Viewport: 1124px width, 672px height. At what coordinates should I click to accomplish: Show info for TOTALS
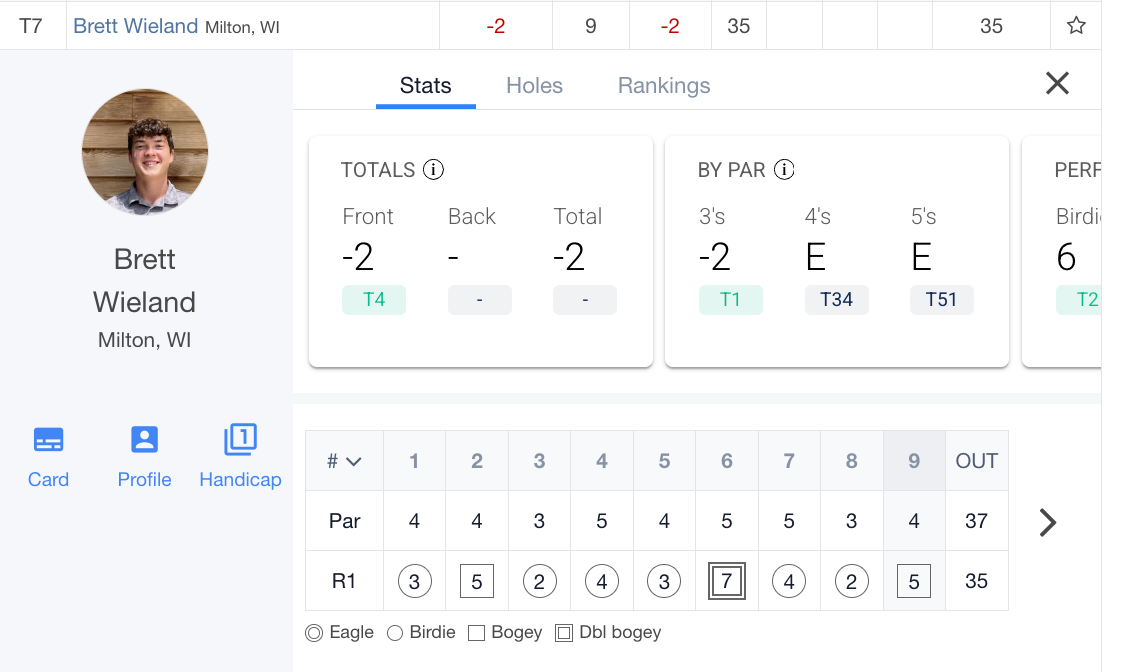[433, 170]
